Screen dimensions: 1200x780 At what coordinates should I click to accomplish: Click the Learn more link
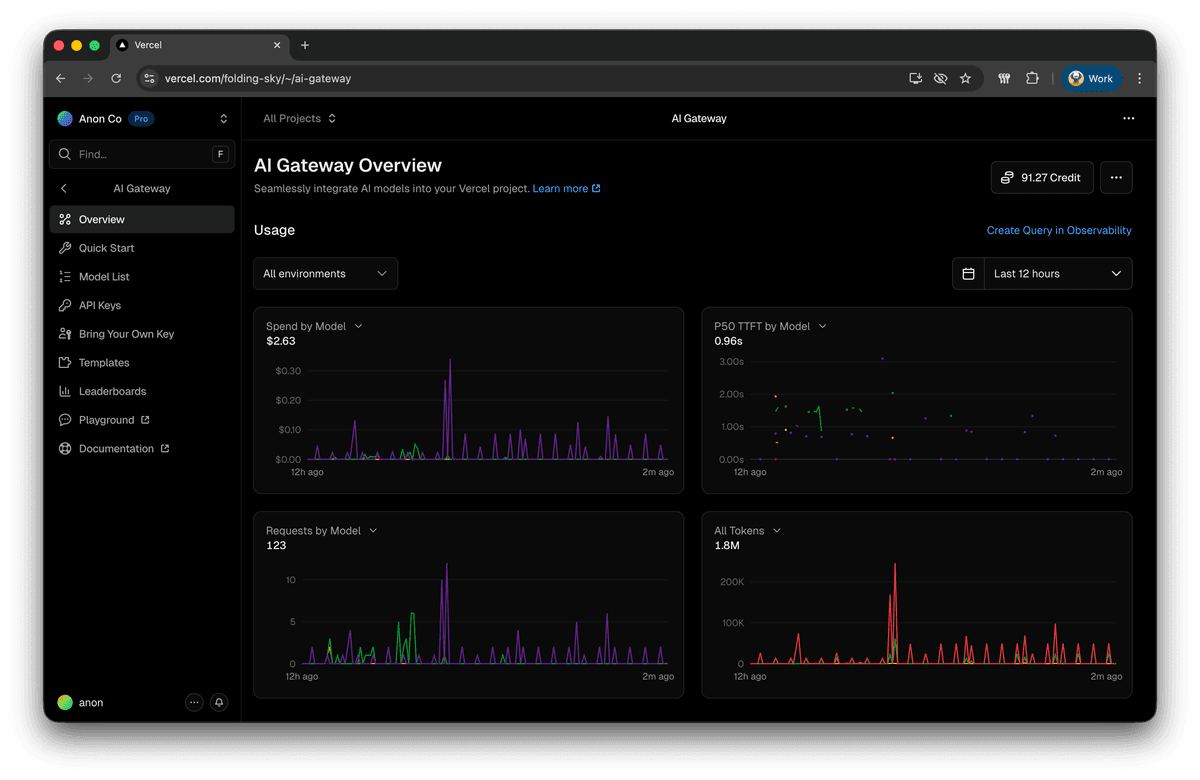pos(561,188)
